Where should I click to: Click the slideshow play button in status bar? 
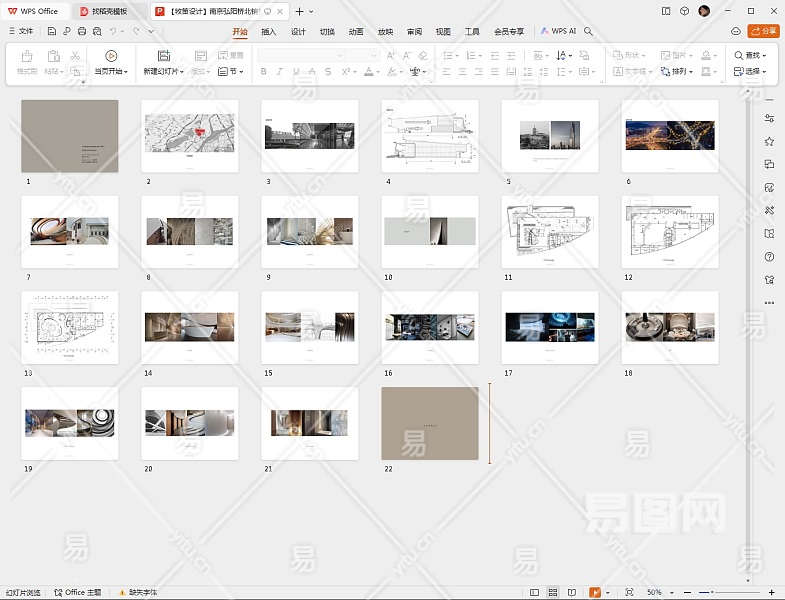(x=595, y=593)
